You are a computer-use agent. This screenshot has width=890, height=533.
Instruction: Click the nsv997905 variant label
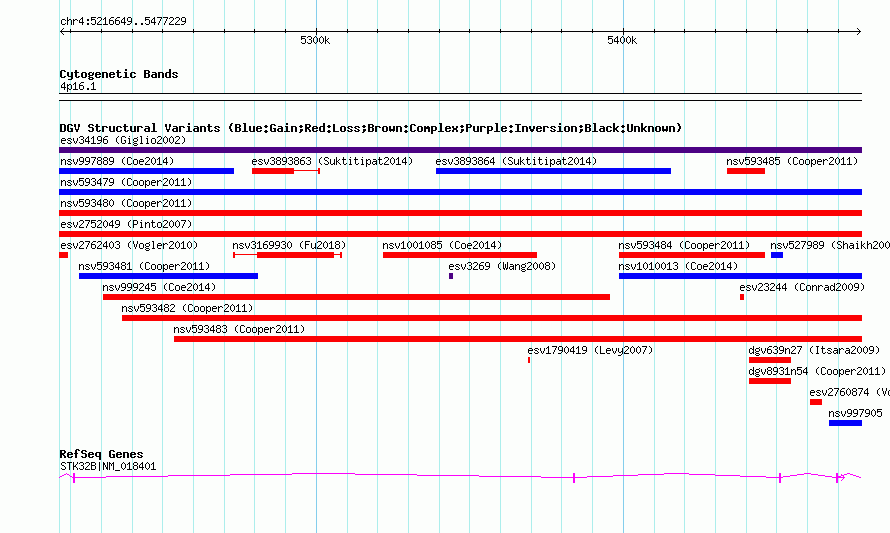(x=855, y=413)
